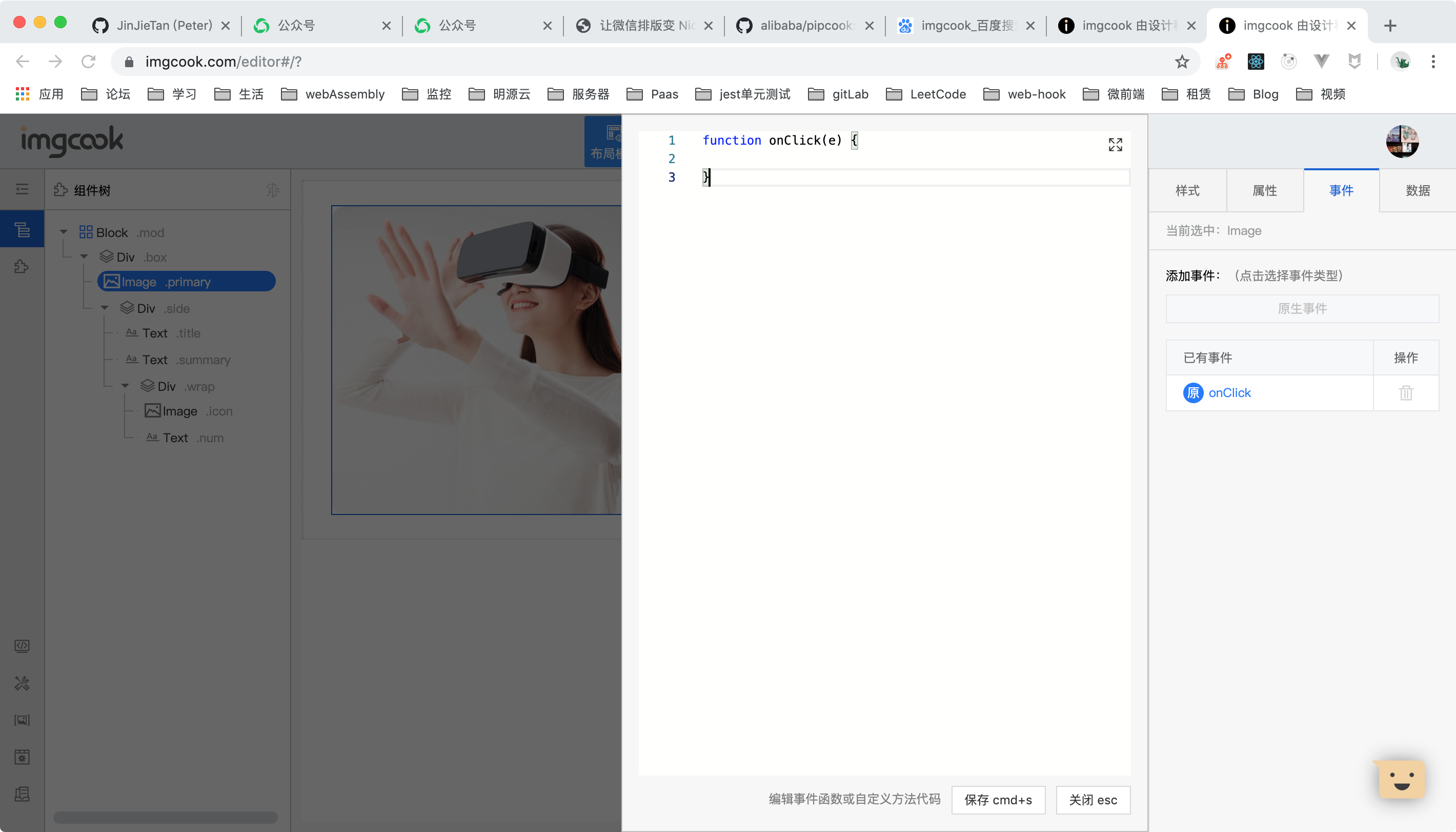Image resolution: width=1456 pixels, height=832 pixels.
Task: Select Text .summary in component tree
Action: pyautogui.click(x=177, y=360)
